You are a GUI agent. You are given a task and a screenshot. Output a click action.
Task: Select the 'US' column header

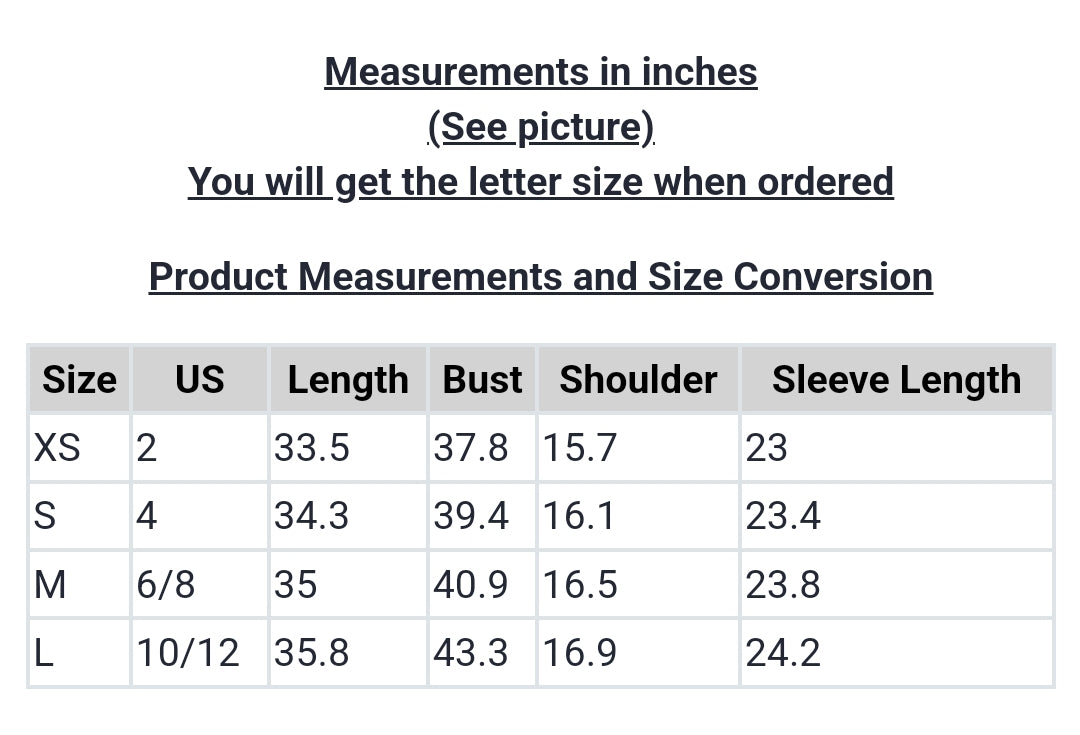click(x=199, y=380)
